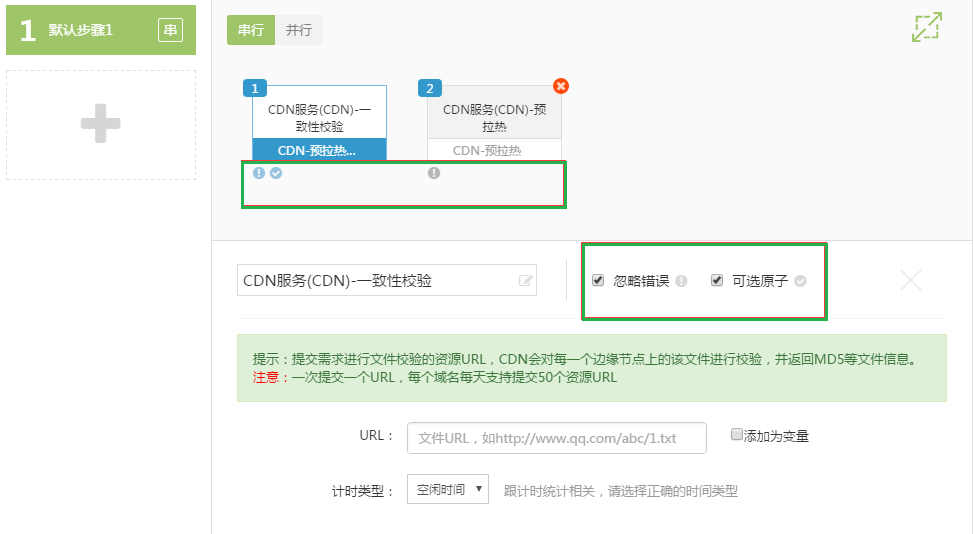Image resolution: width=973 pixels, height=534 pixels.
Task: Remove step 2 with red X icon
Action: [561, 86]
